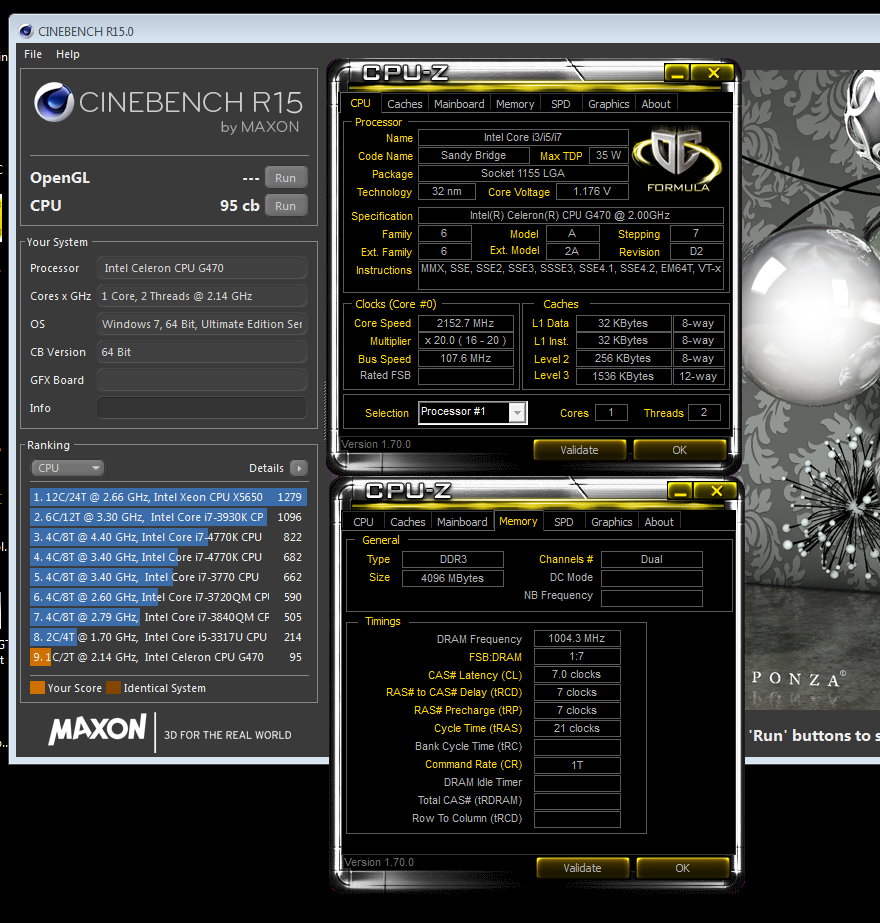Minimize the bottom CPU-Z Memory window
Image resolution: width=880 pixels, height=923 pixels.
point(680,491)
